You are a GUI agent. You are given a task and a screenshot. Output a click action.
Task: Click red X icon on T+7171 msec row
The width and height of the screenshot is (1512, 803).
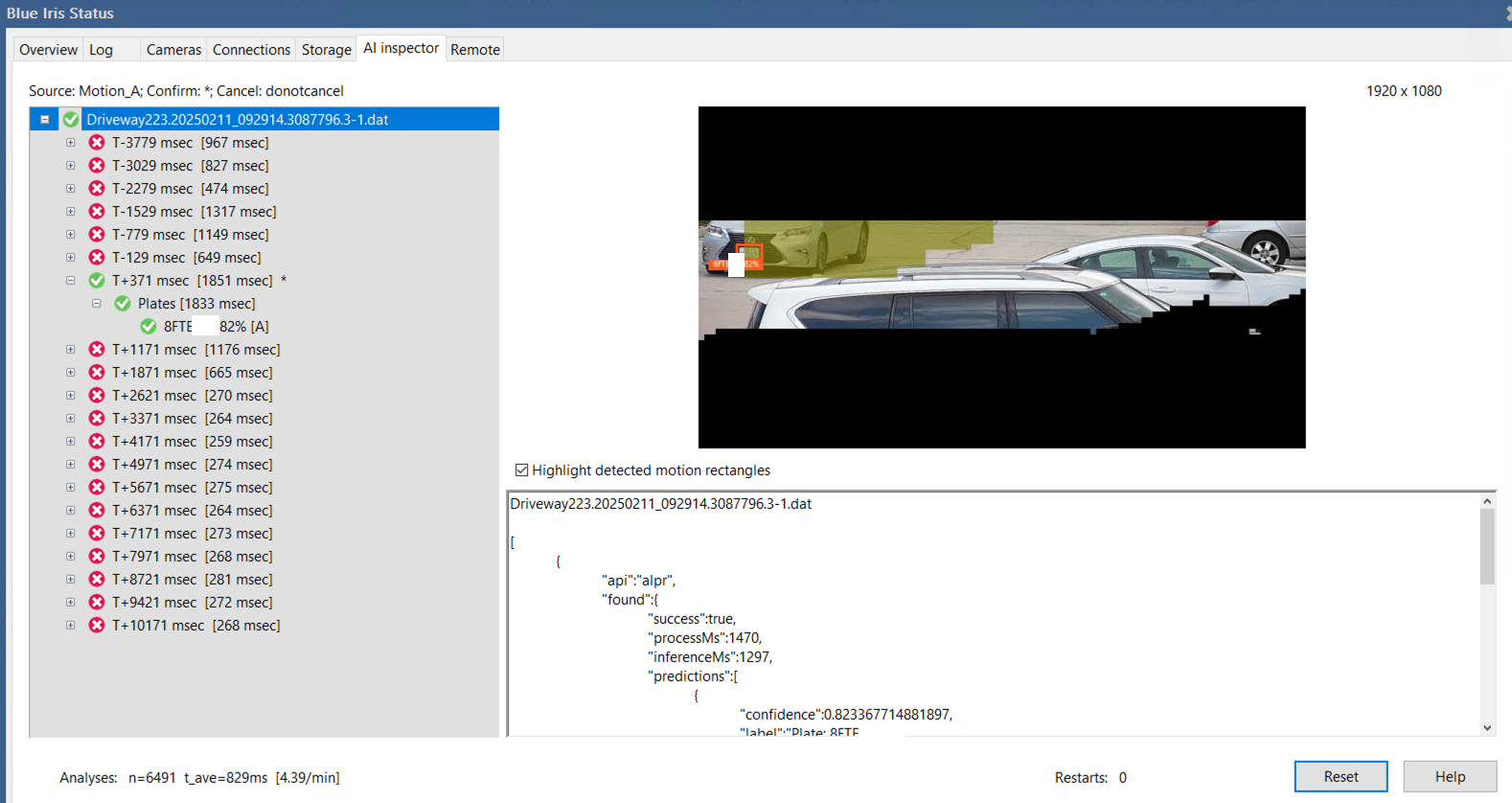[x=97, y=534]
